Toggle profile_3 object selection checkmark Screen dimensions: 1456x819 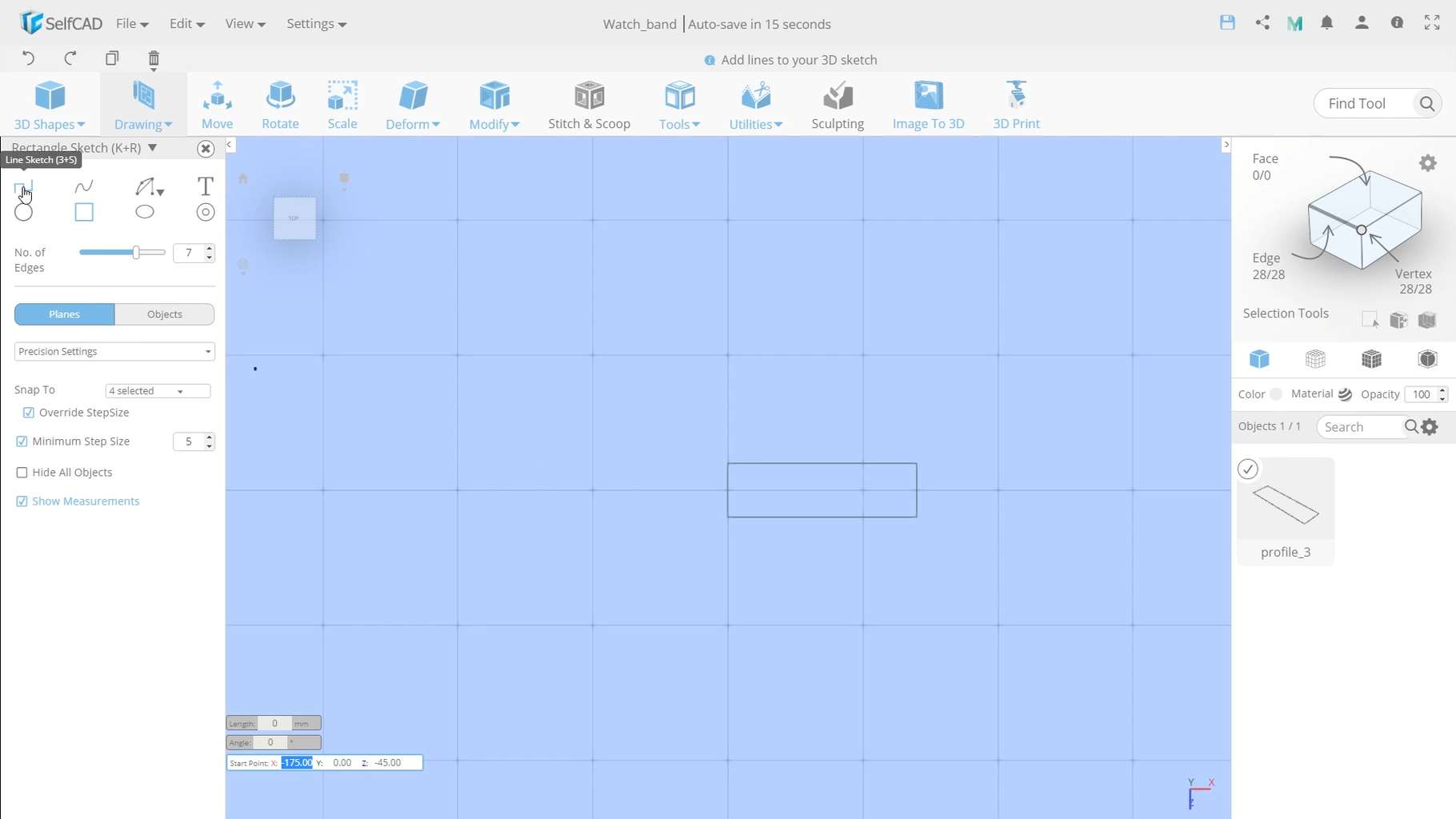pyautogui.click(x=1248, y=469)
